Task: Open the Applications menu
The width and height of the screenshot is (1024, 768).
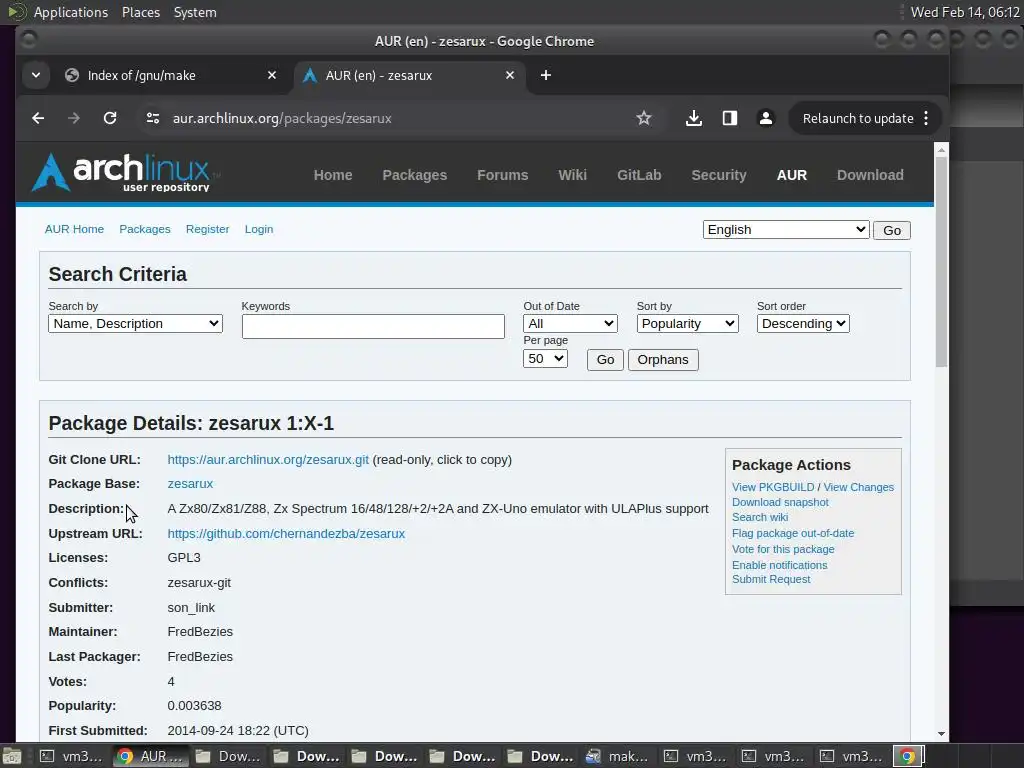Action: (71, 12)
